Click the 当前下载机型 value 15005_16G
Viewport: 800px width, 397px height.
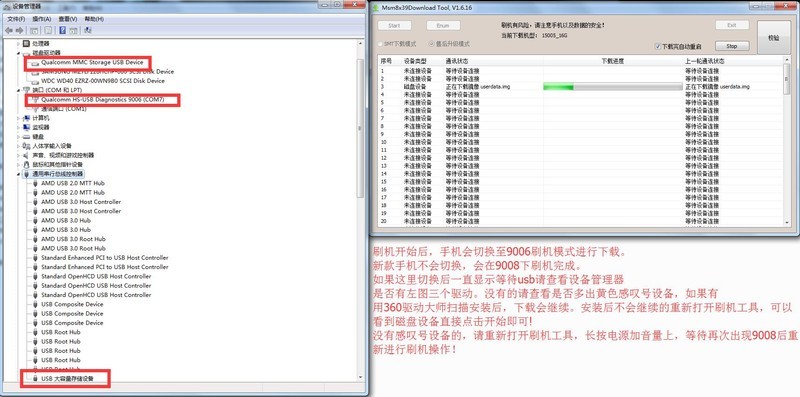pos(554,36)
